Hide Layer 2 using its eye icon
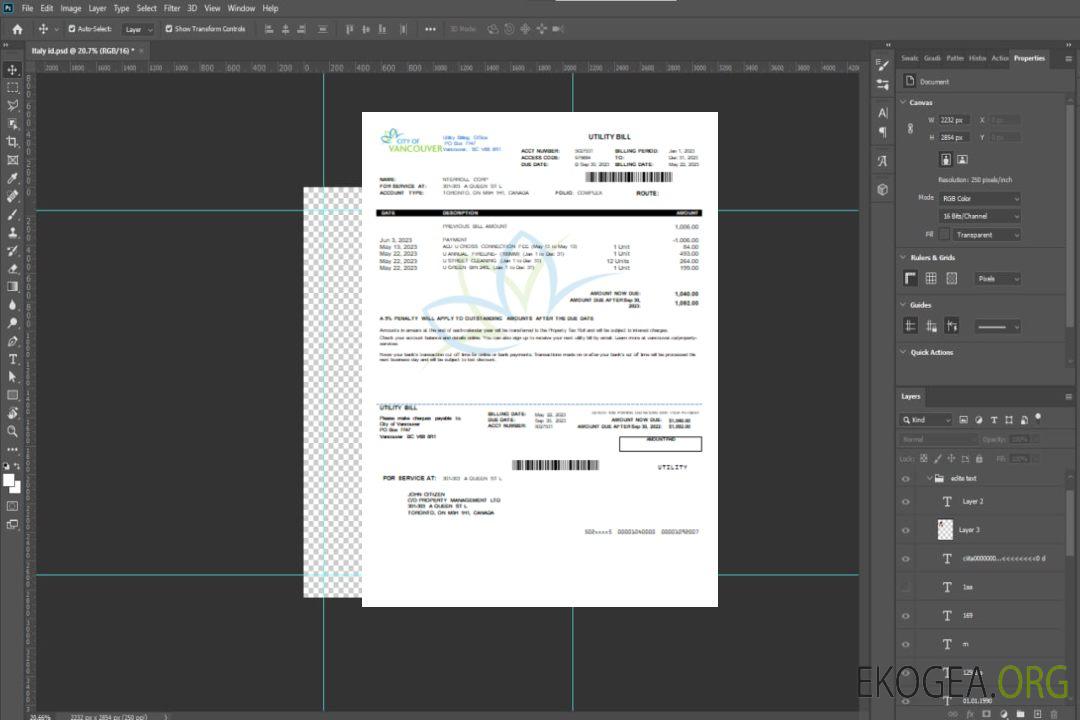Viewport: 1080px width, 720px height. (x=906, y=502)
